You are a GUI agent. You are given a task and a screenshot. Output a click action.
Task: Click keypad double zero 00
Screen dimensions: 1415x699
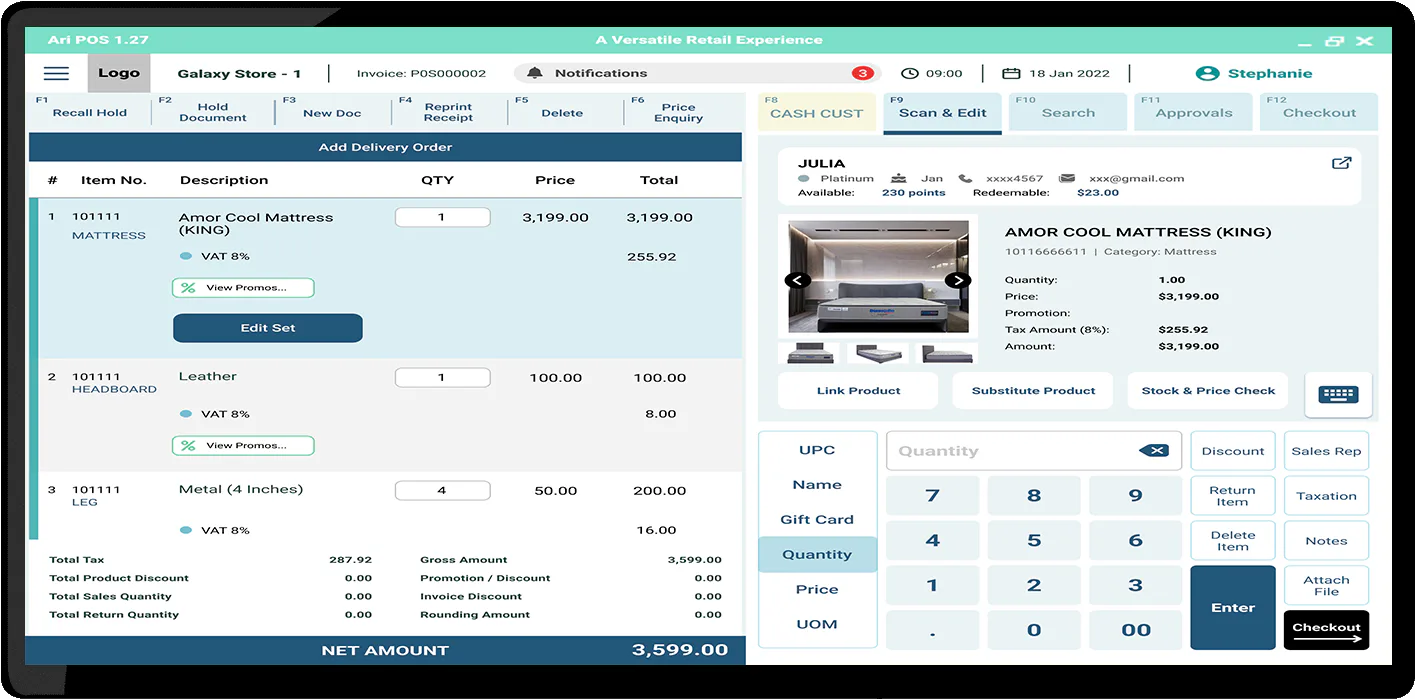1135,630
